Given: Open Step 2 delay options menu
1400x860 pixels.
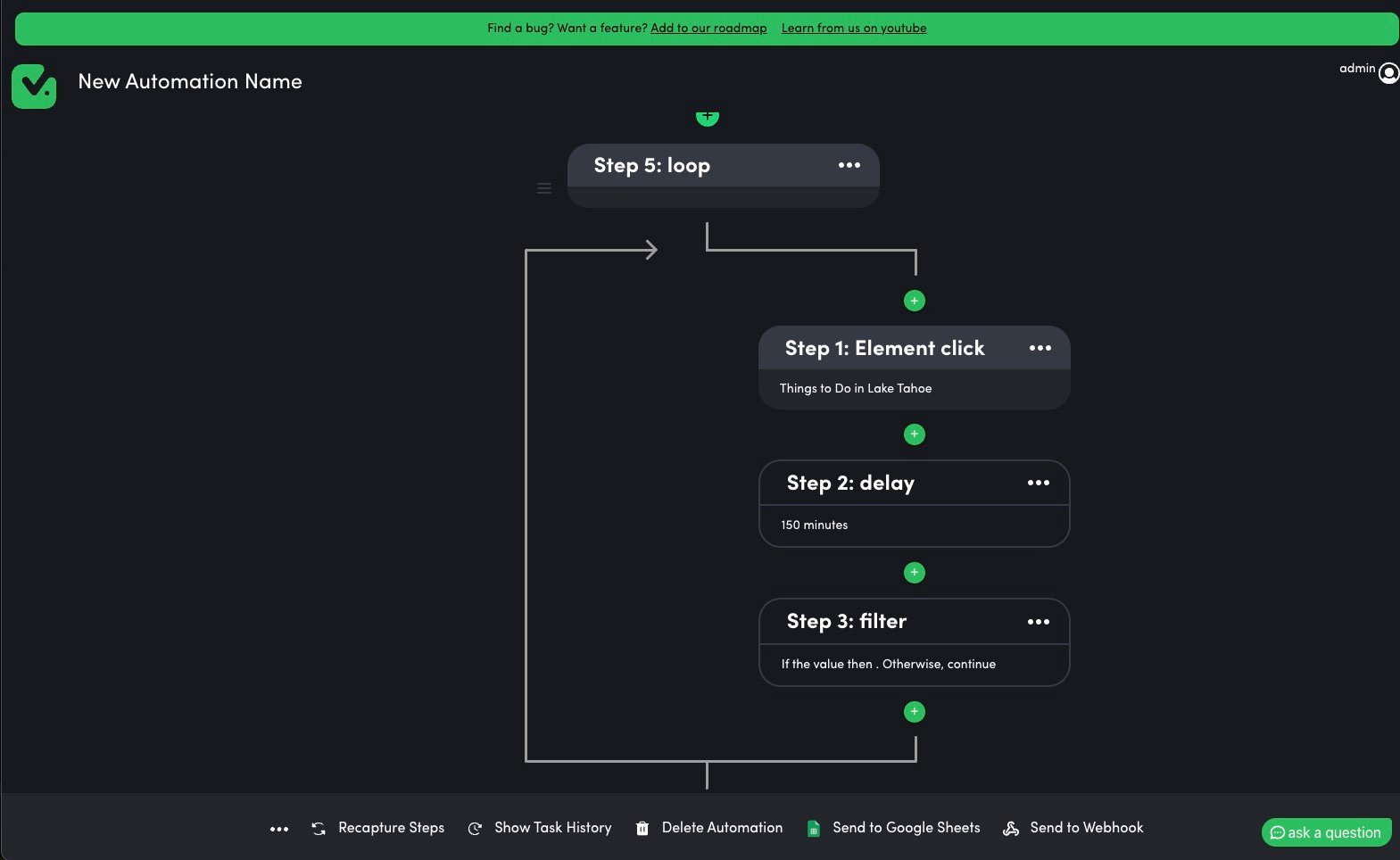Looking at the screenshot, I should [1038, 483].
